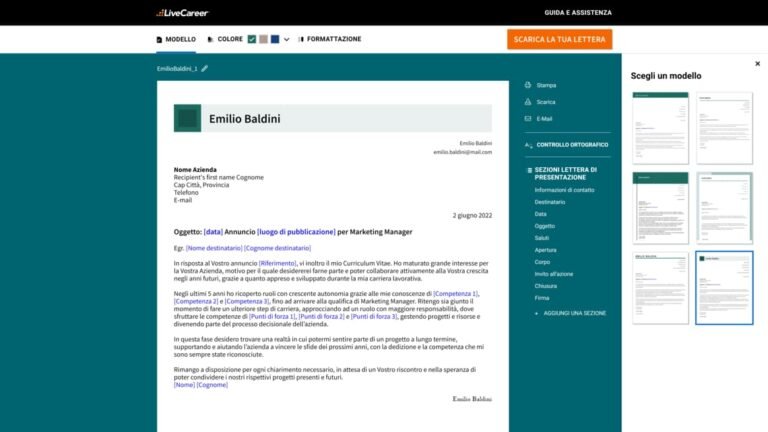Viewport: 768px width, 432px height.
Task: Open Guida e Assistenza link
Action: (x=578, y=13)
